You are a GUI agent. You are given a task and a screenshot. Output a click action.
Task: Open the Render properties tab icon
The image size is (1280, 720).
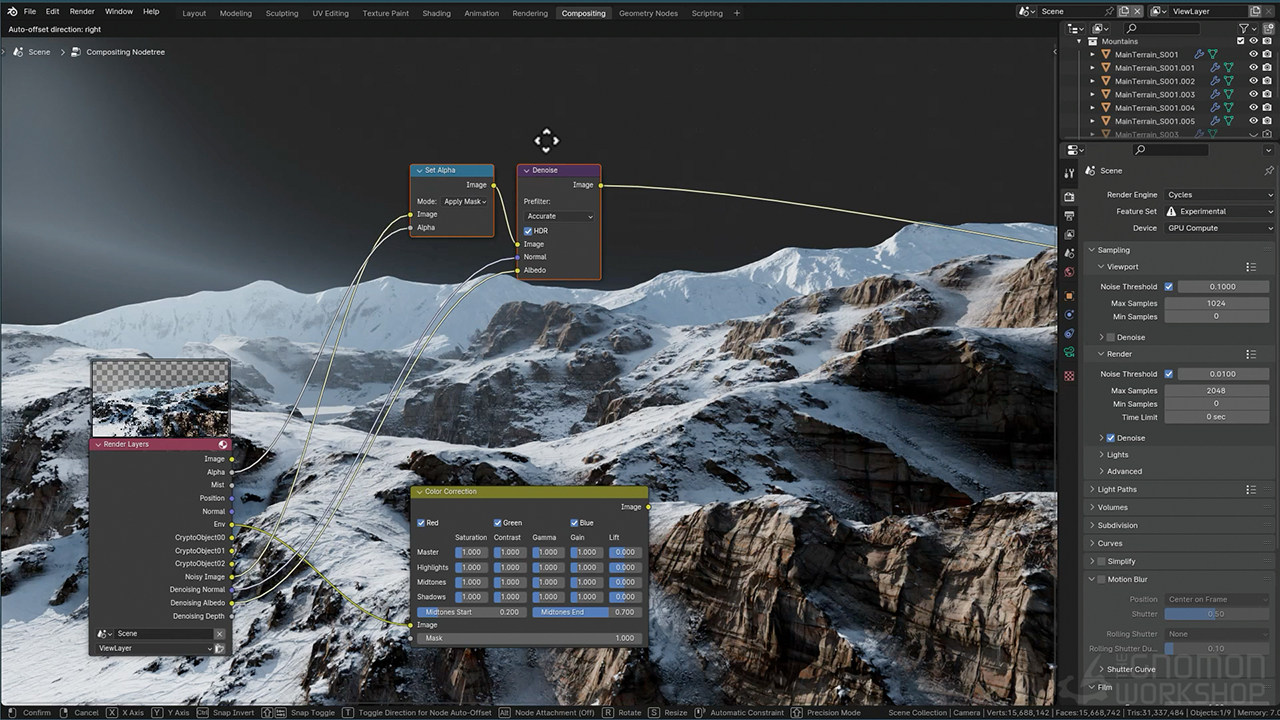click(x=1069, y=197)
